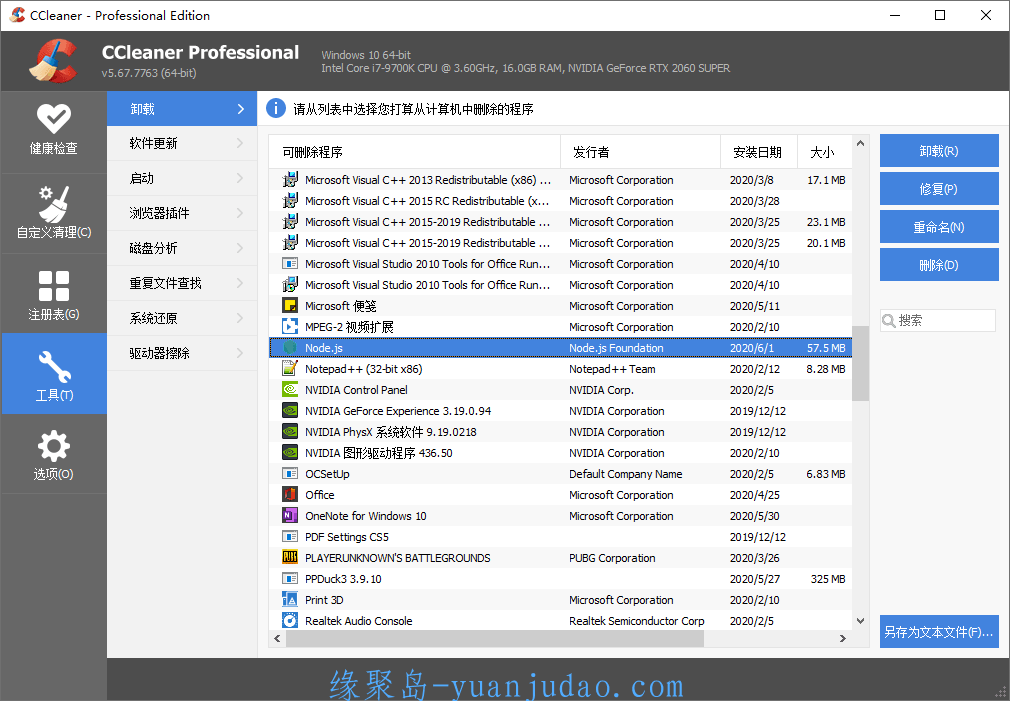Click the horizontal scroll right arrow
This screenshot has width=1010, height=701.
pyautogui.click(x=843, y=639)
